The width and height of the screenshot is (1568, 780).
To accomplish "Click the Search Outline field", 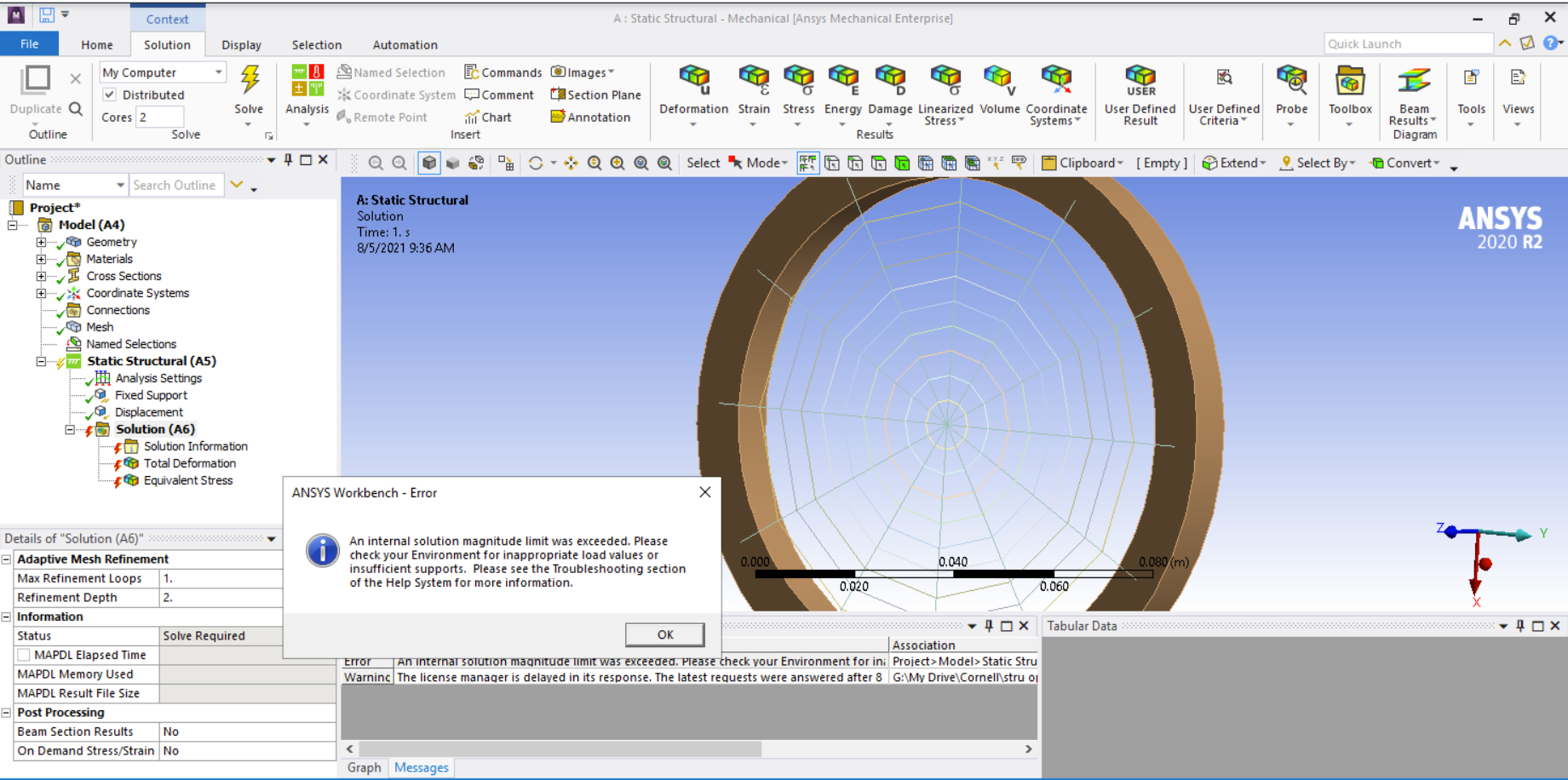I will 176,185.
